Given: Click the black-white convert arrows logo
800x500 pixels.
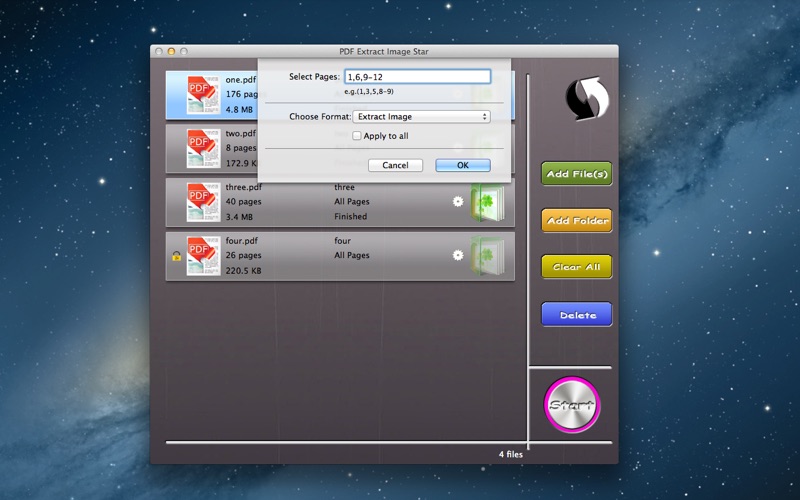Looking at the screenshot, I should [x=587, y=98].
